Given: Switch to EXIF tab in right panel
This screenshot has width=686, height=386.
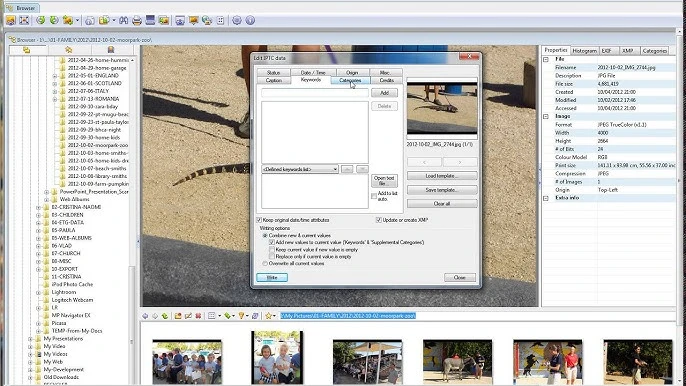Looking at the screenshot, I should click(x=606, y=51).
